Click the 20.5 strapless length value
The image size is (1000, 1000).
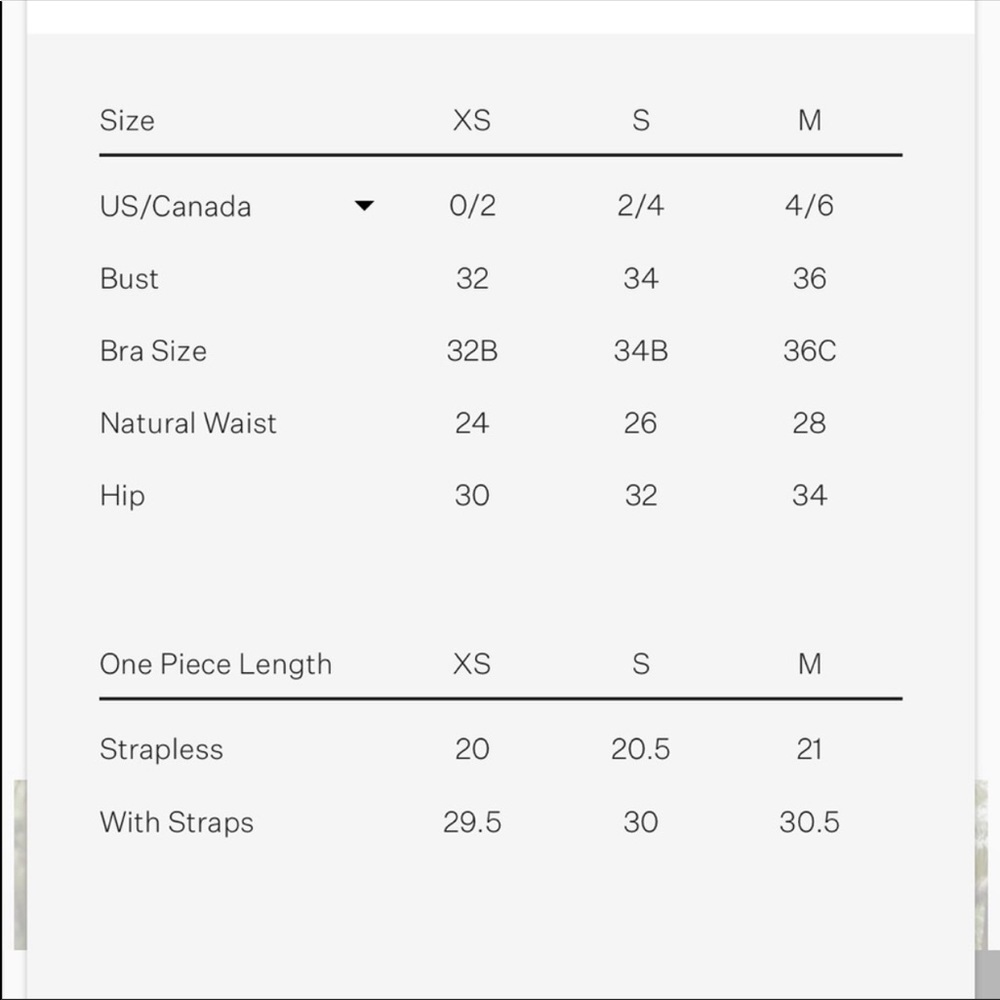(x=641, y=749)
